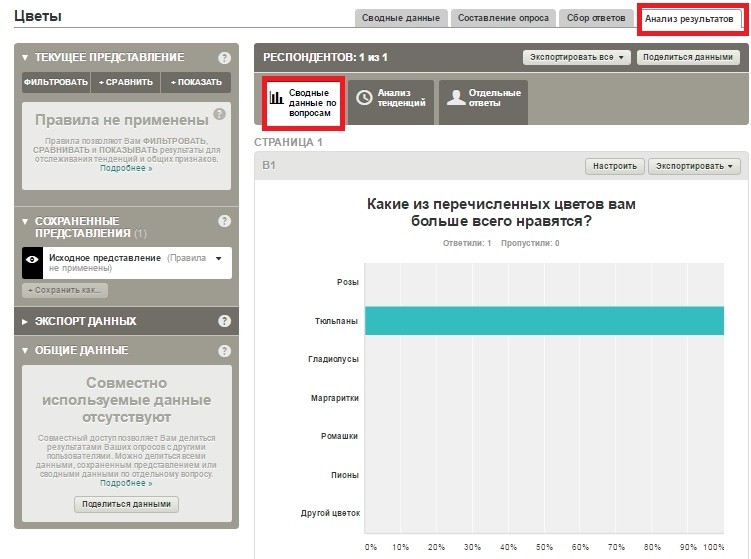Open dropdown arrow next to Исходное представление
Image resolution: width=751 pixels, height=559 pixels.
tap(218, 259)
